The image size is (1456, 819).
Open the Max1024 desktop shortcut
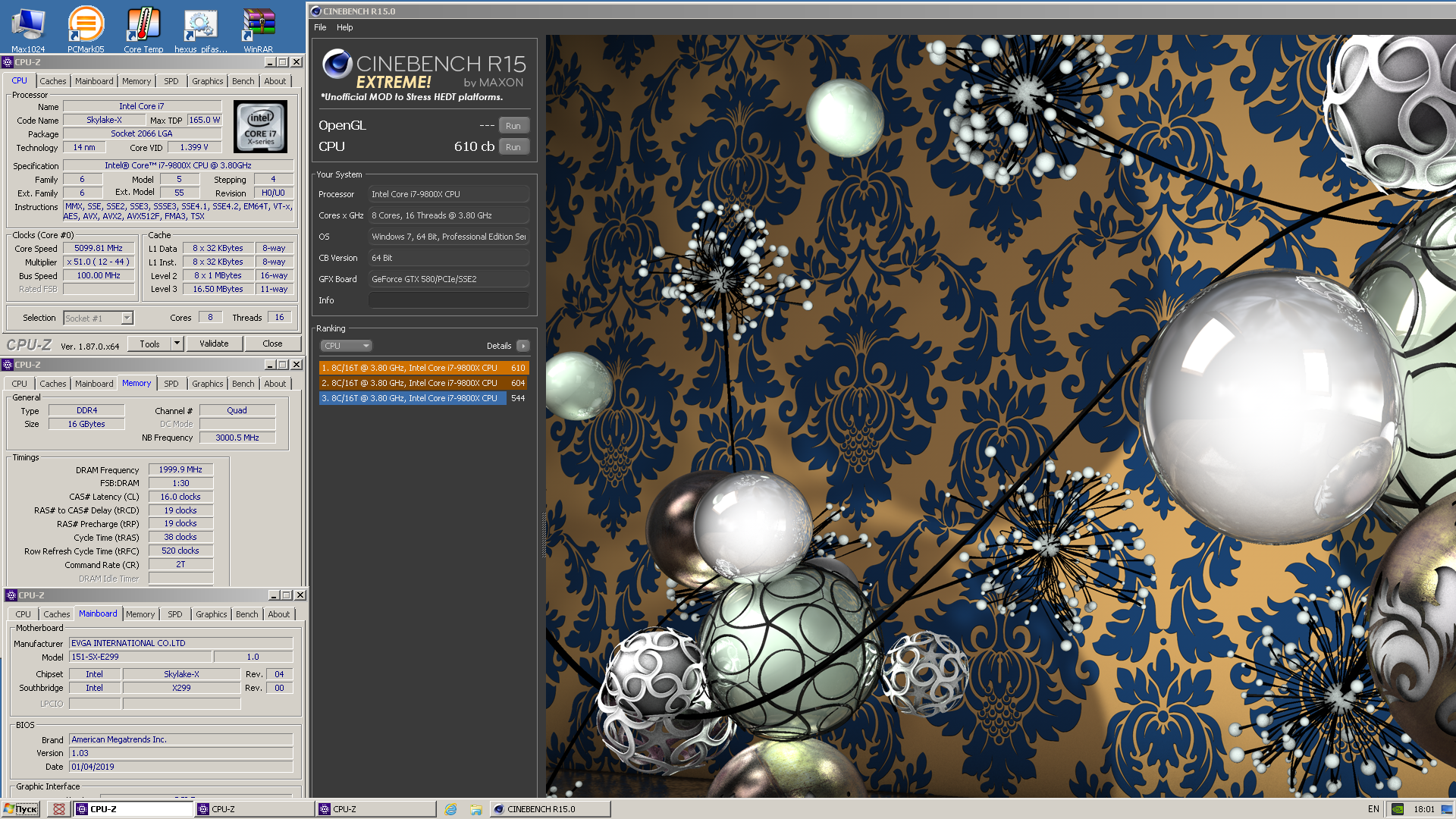tap(28, 29)
